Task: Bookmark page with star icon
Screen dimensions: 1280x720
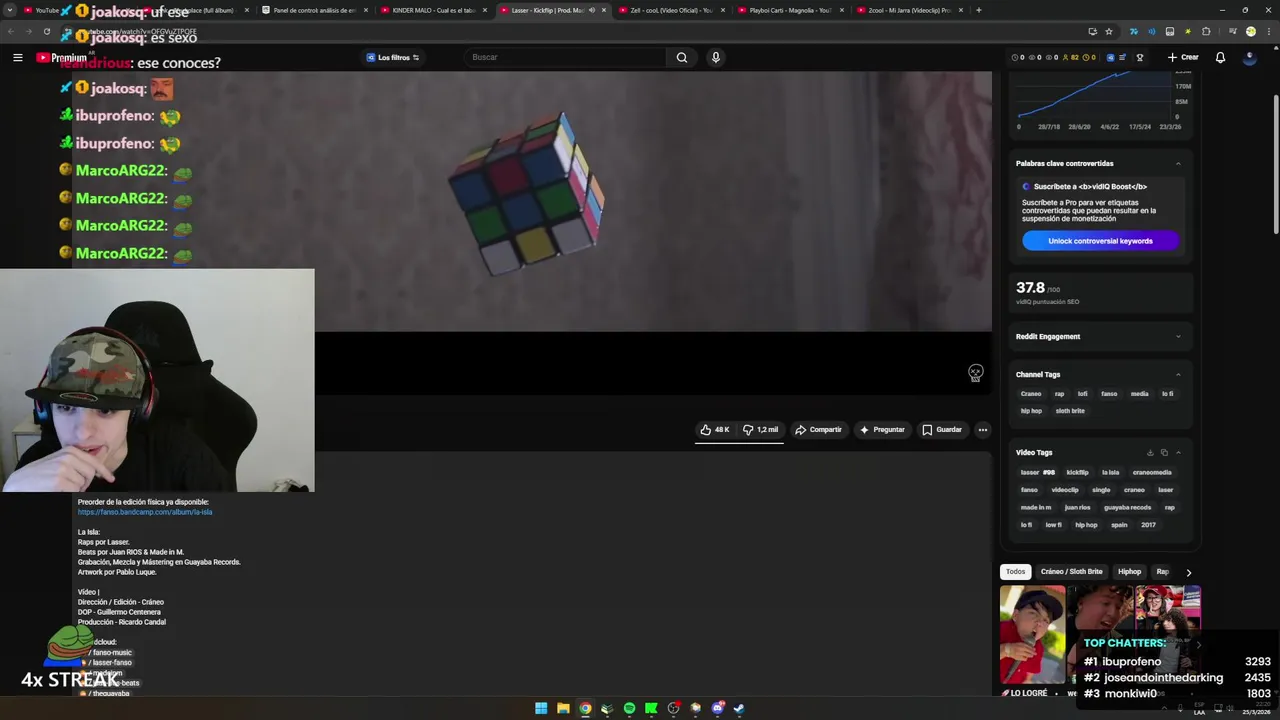Action: pyautogui.click(x=1108, y=32)
